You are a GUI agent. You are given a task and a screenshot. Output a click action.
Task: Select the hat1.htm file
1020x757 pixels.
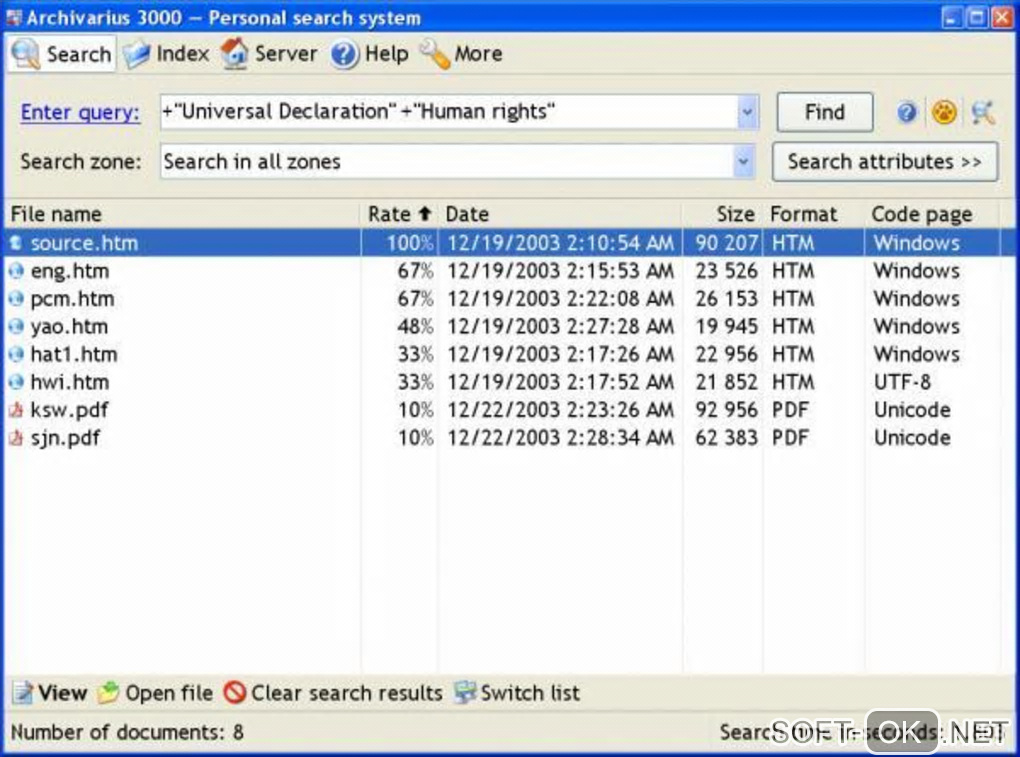[x=74, y=354]
